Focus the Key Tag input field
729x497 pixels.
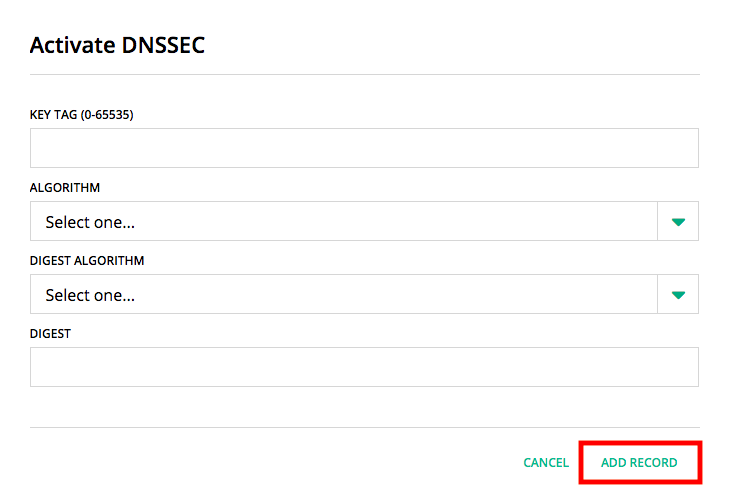364,148
